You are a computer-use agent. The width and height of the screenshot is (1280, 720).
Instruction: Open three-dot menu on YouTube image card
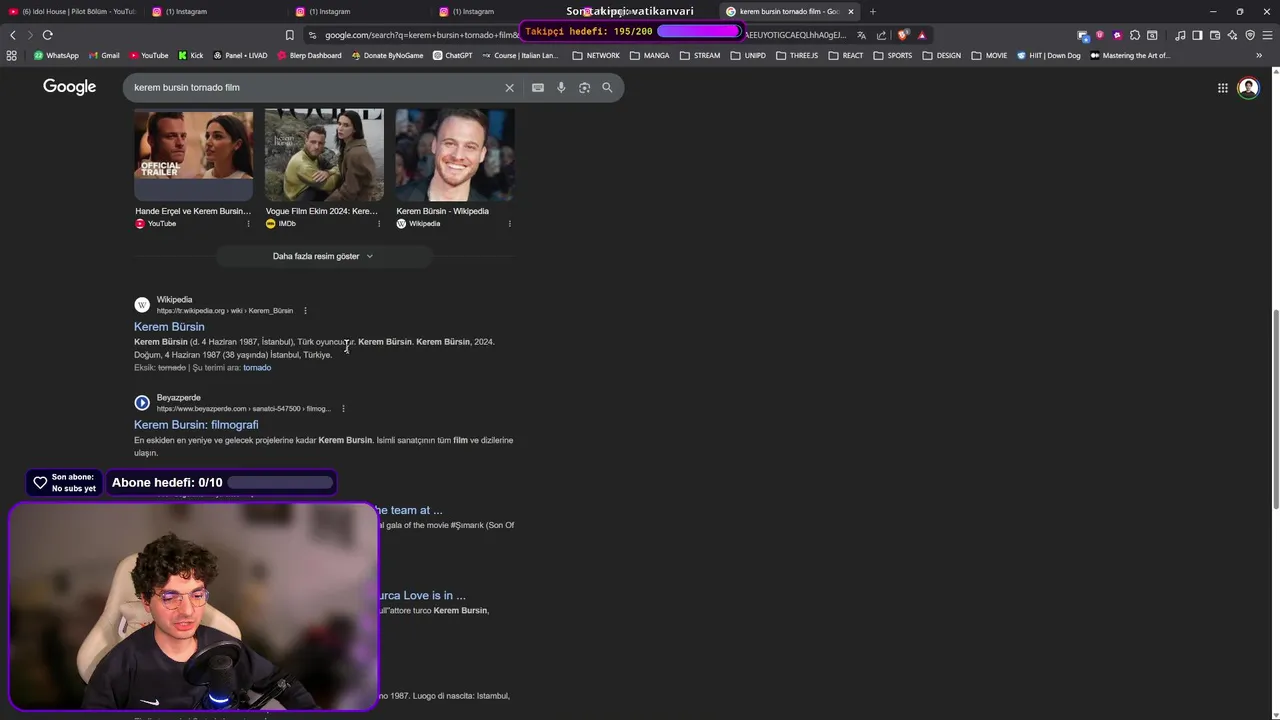pos(248,224)
